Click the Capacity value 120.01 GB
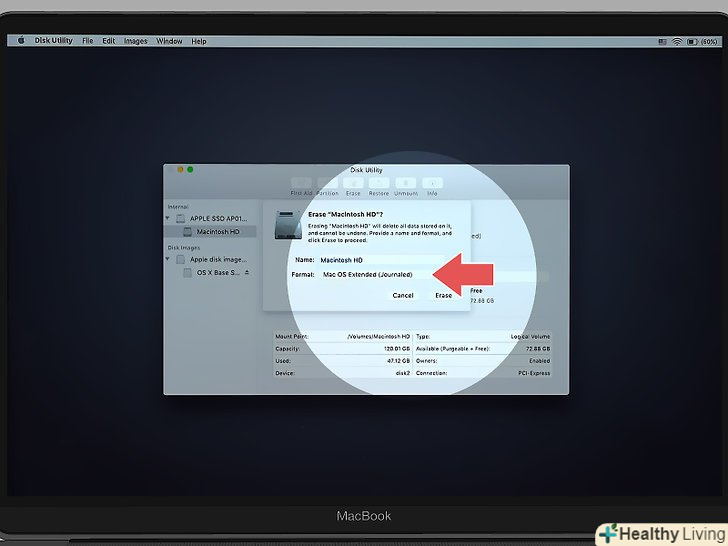Image resolution: width=728 pixels, height=546 pixels. click(x=397, y=348)
